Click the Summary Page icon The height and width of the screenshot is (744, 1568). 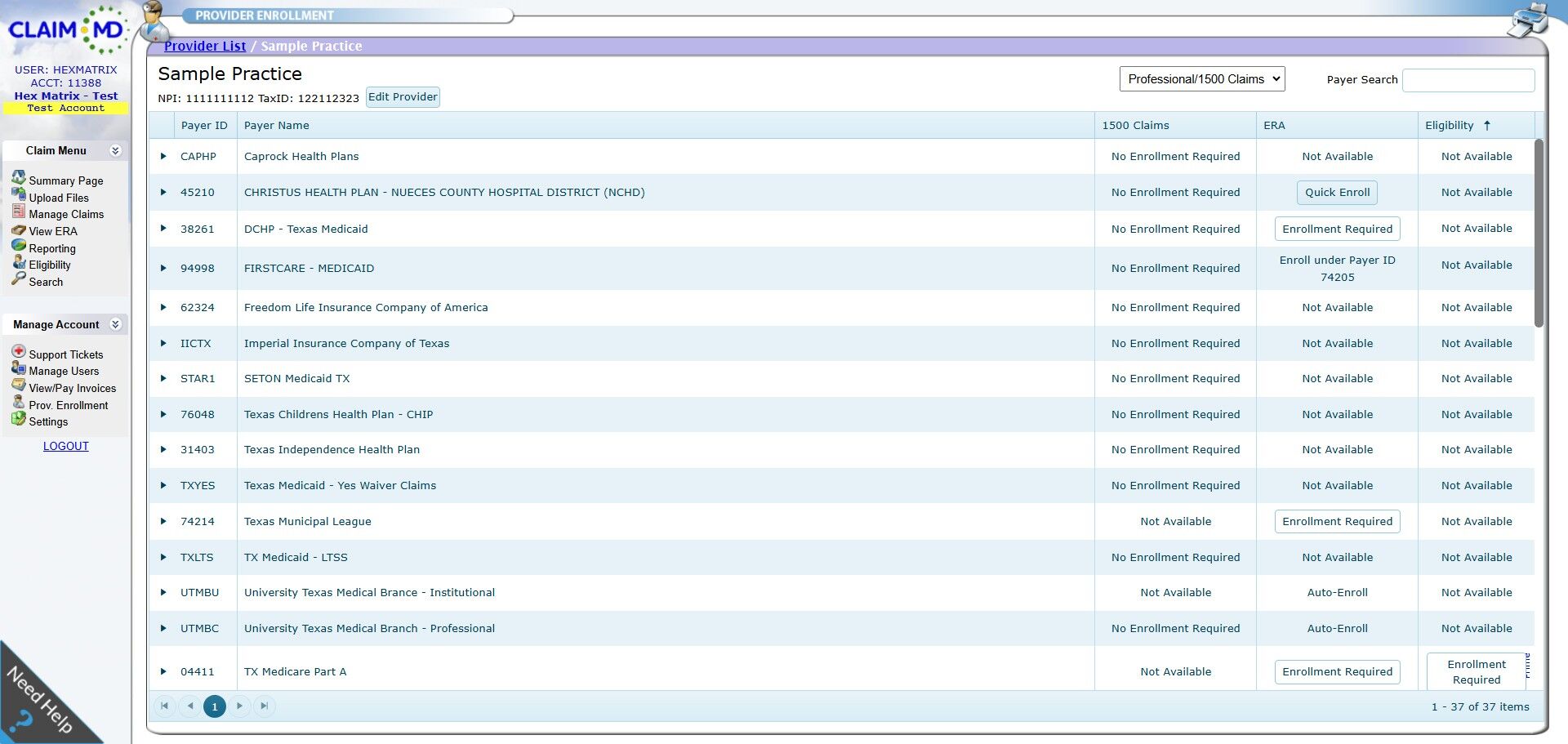click(18, 177)
